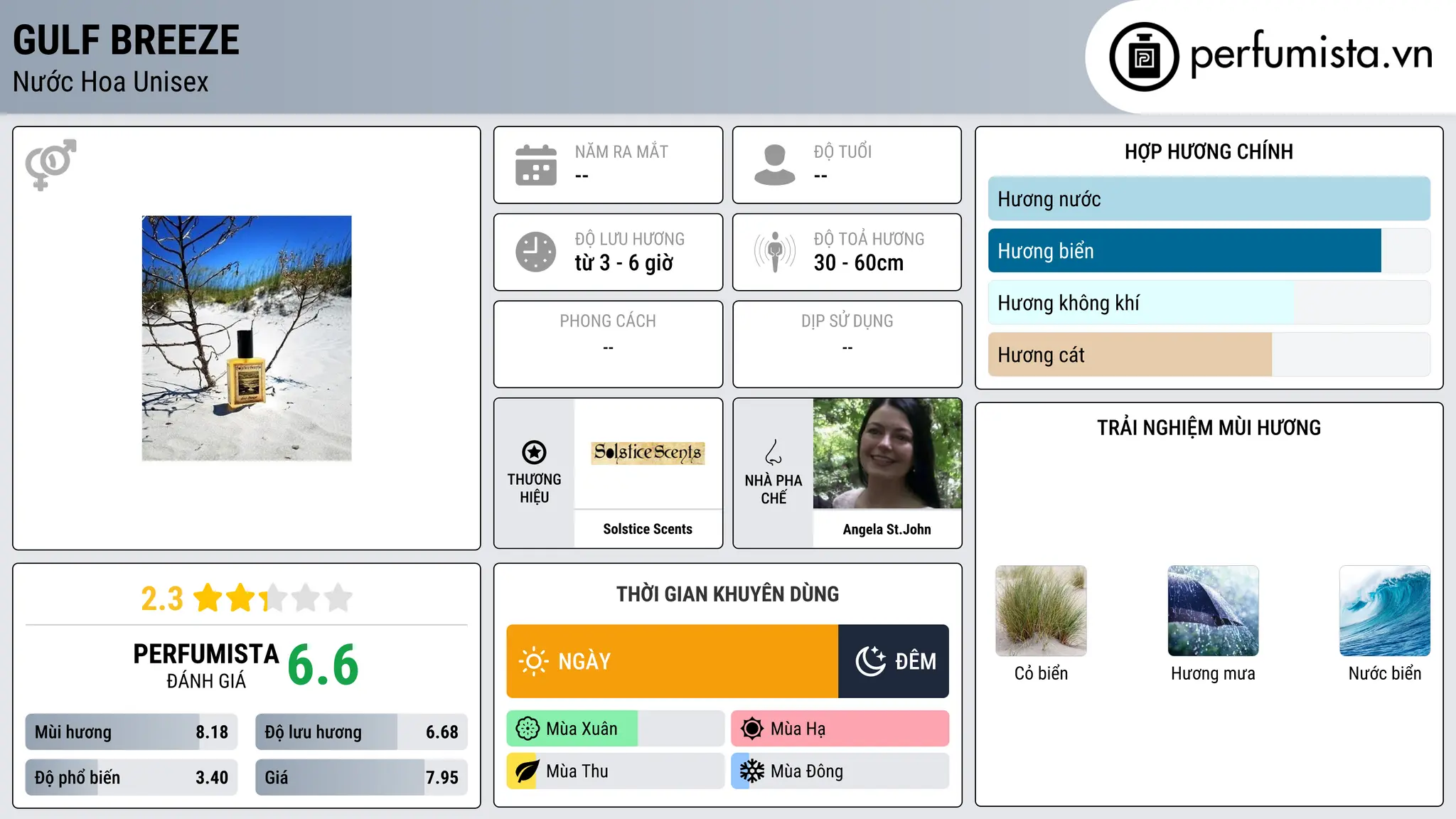Click the Mùa Hạ season bar
The width and height of the screenshot is (1456, 819).
coord(840,729)
